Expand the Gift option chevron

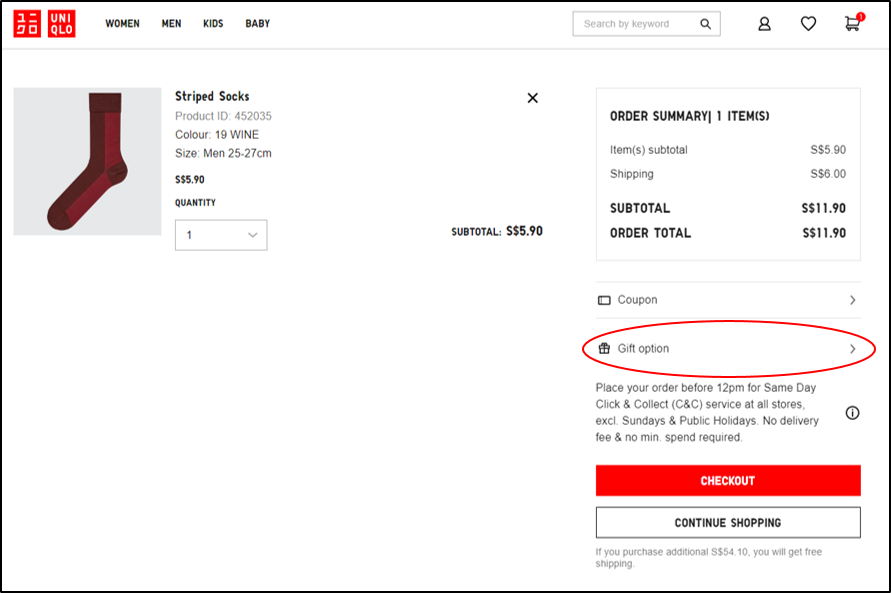pos(852,349)
